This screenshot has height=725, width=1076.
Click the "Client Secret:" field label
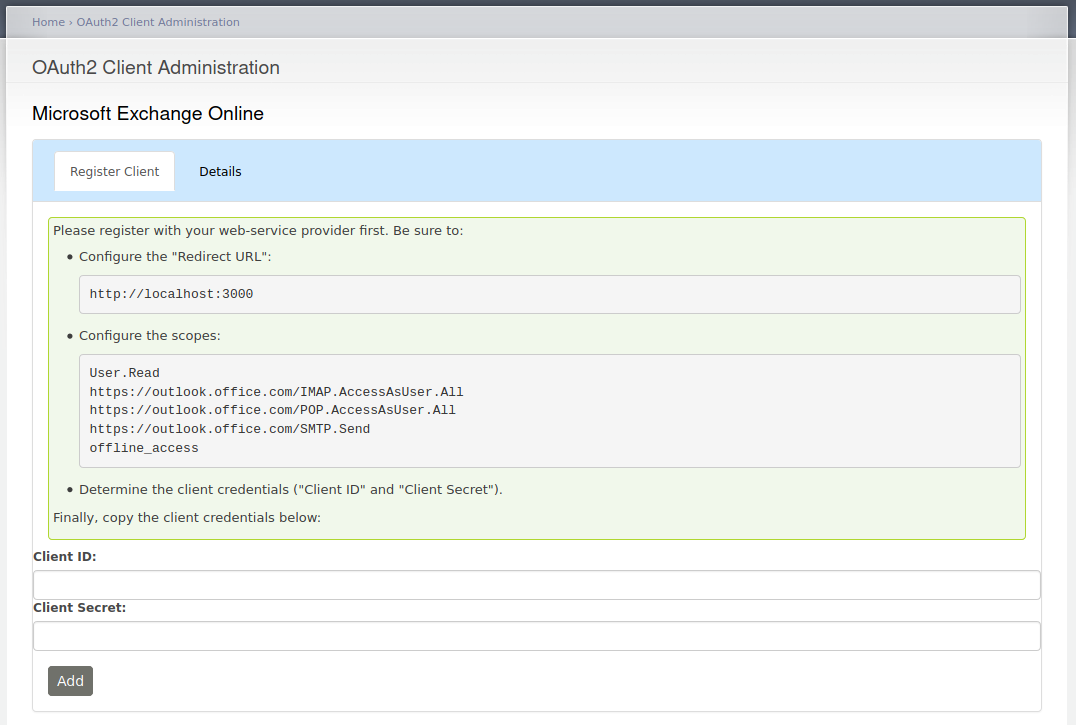point(80,607)
